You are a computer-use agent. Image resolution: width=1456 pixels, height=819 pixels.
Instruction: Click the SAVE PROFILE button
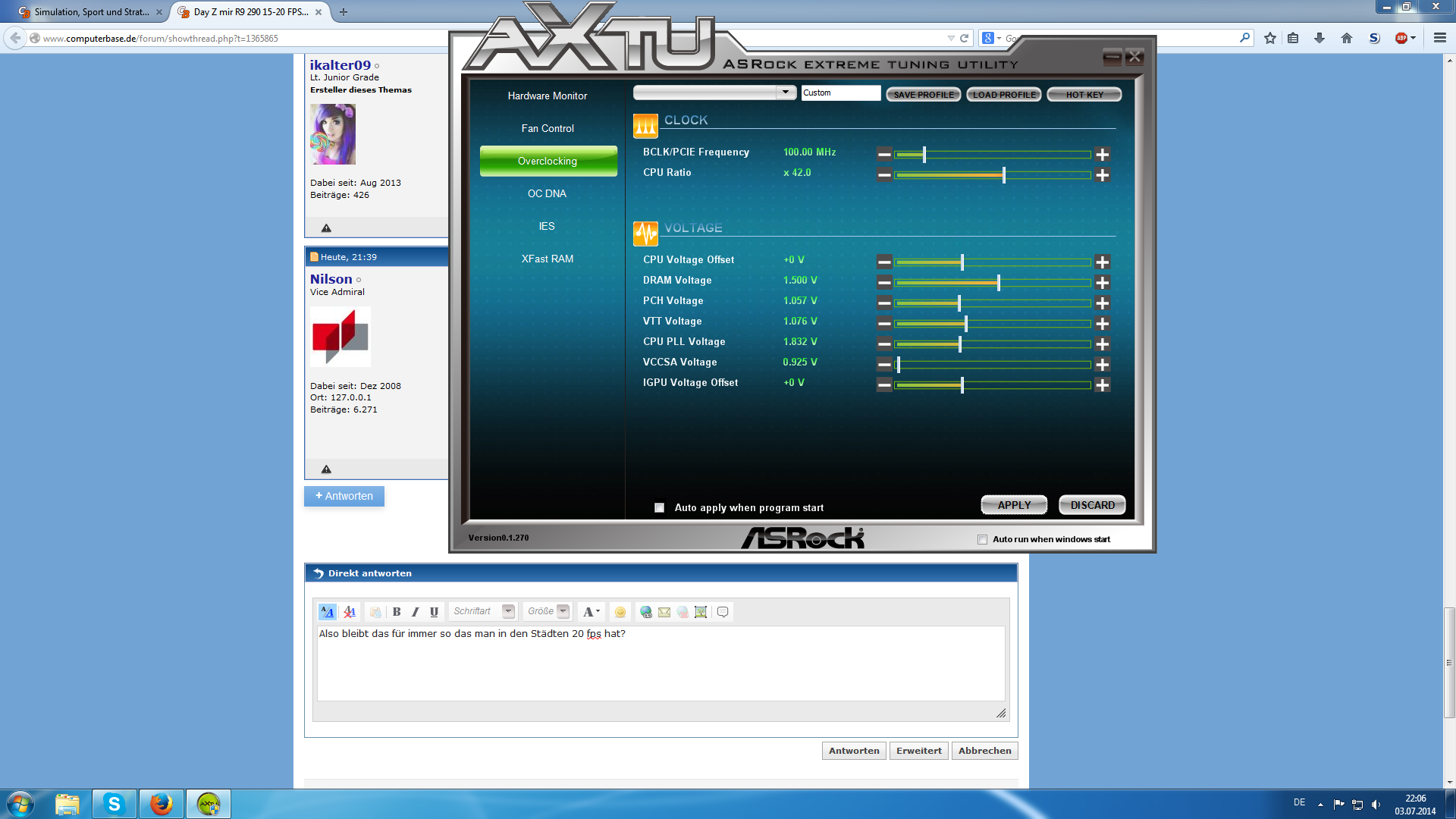(x=923, y=95)
